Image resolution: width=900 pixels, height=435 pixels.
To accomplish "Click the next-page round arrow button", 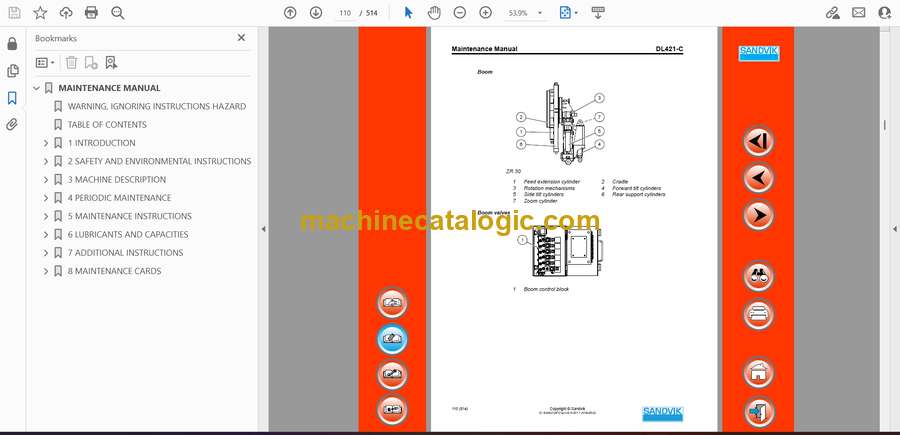I will point(758,215).
